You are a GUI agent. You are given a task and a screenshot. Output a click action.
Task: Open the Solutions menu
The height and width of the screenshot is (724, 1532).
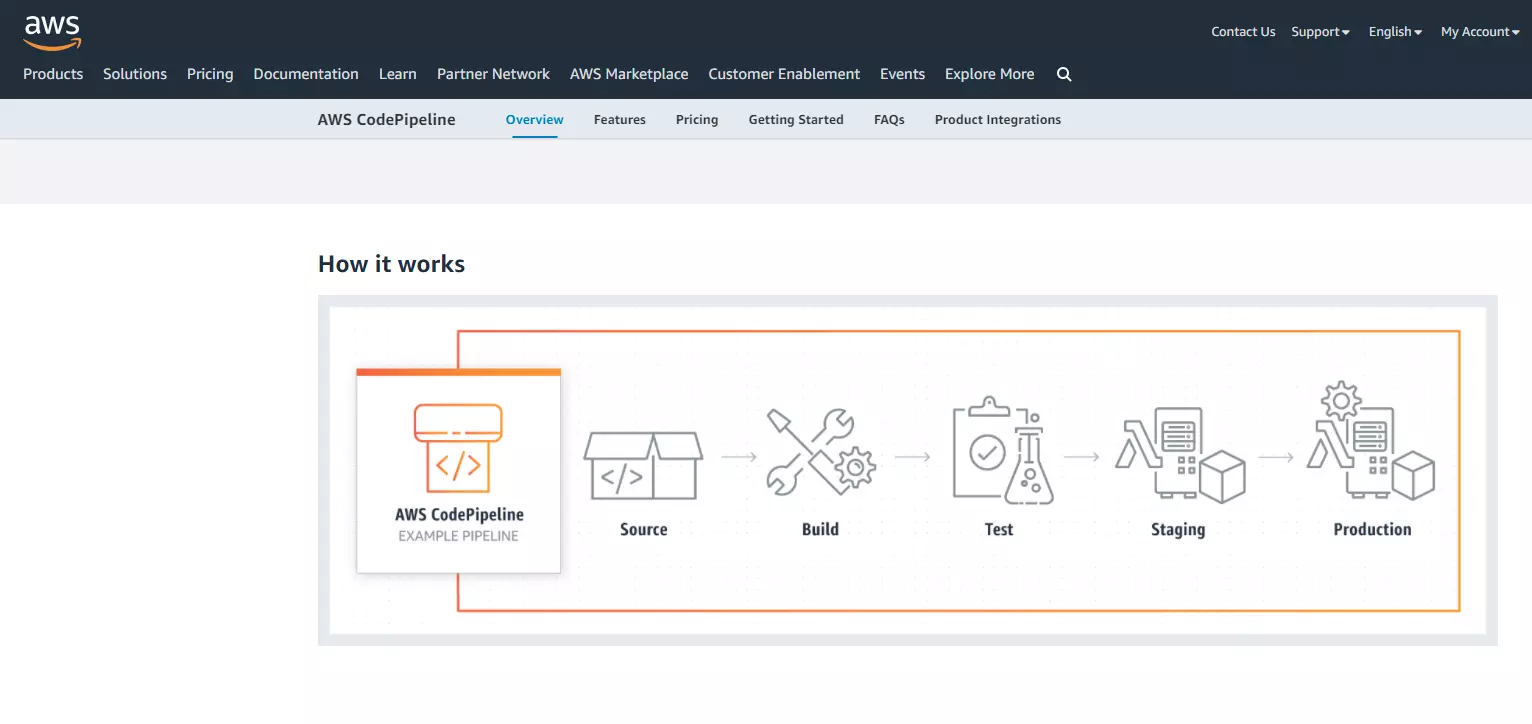coord(135,74)
